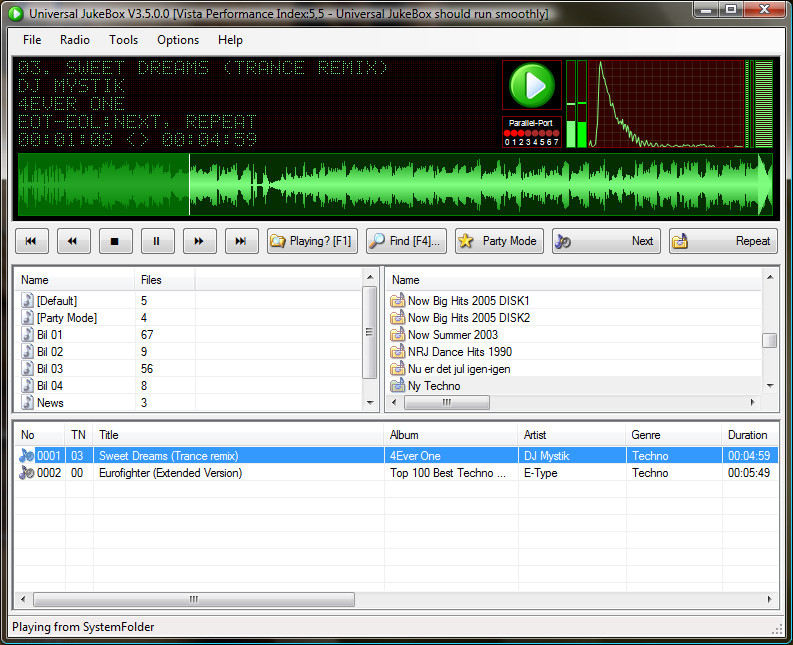Viewport: 793px width, 645px height.
Task: Open the Options menu
Action: pyautogui.click(x=178, y=40)
